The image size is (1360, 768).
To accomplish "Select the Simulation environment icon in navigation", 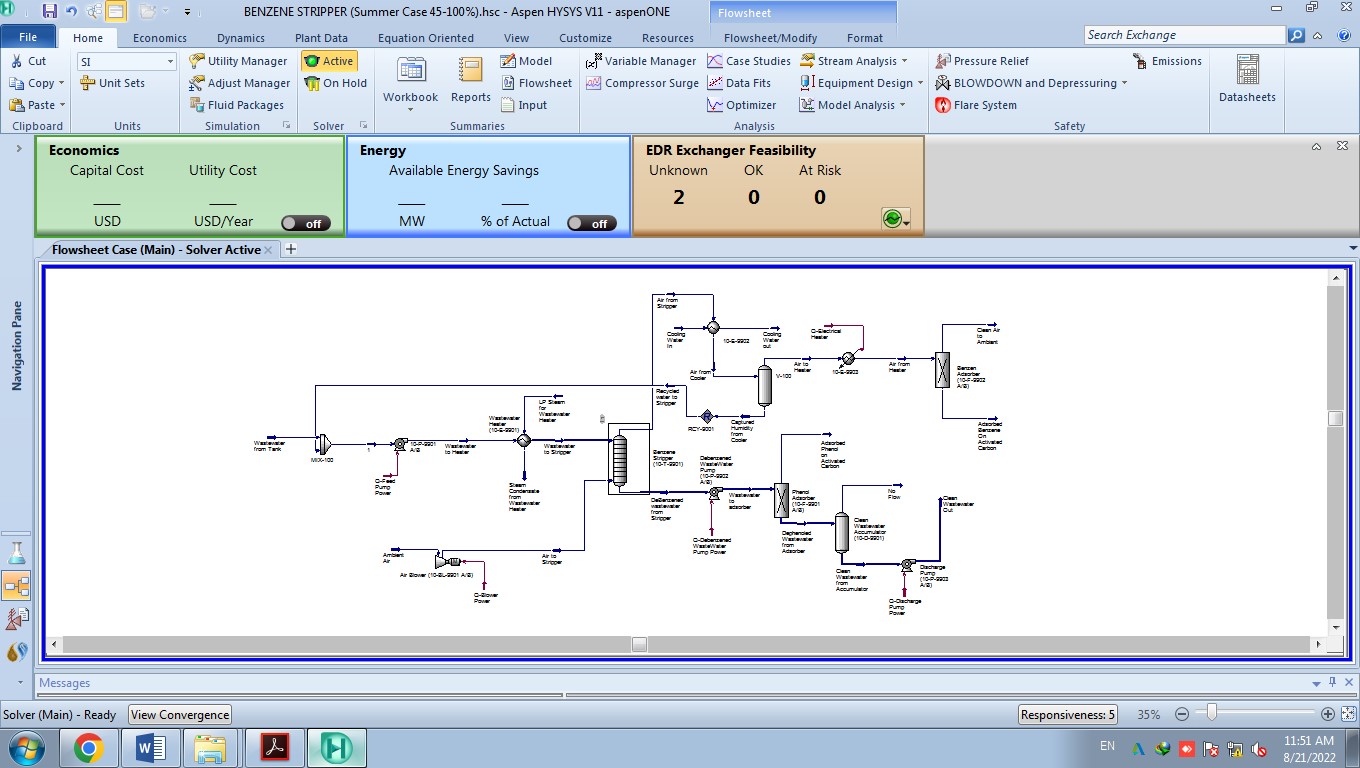I will (17, 585).
